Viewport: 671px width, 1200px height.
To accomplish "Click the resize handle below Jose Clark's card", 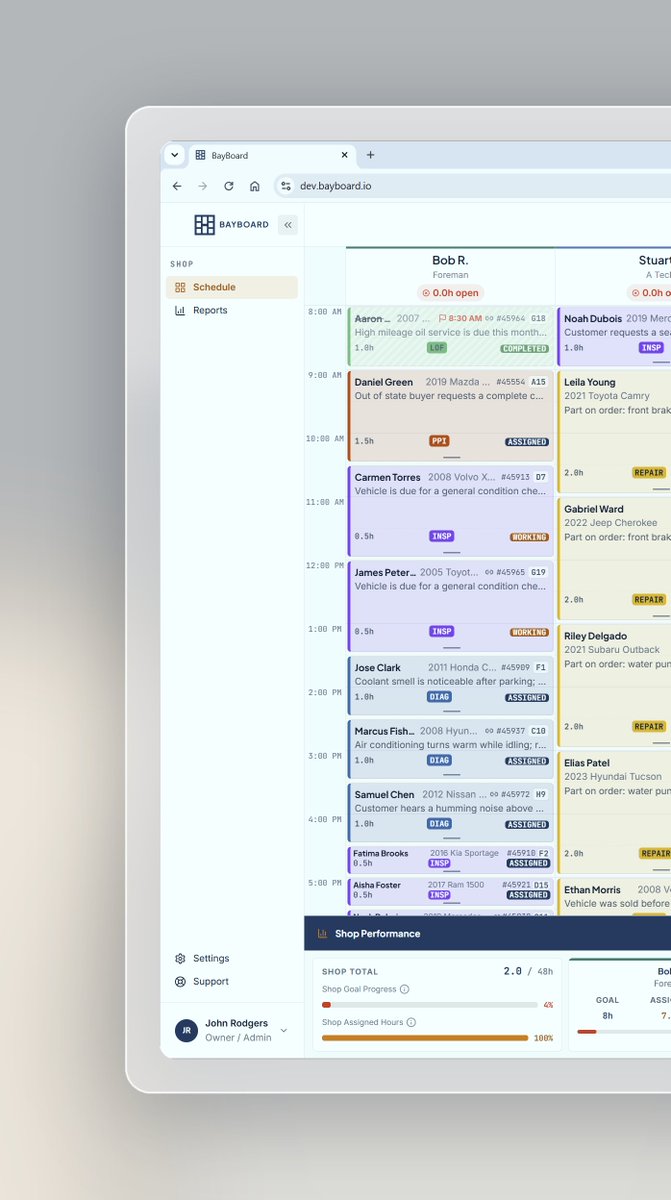I will click(451, 711).
